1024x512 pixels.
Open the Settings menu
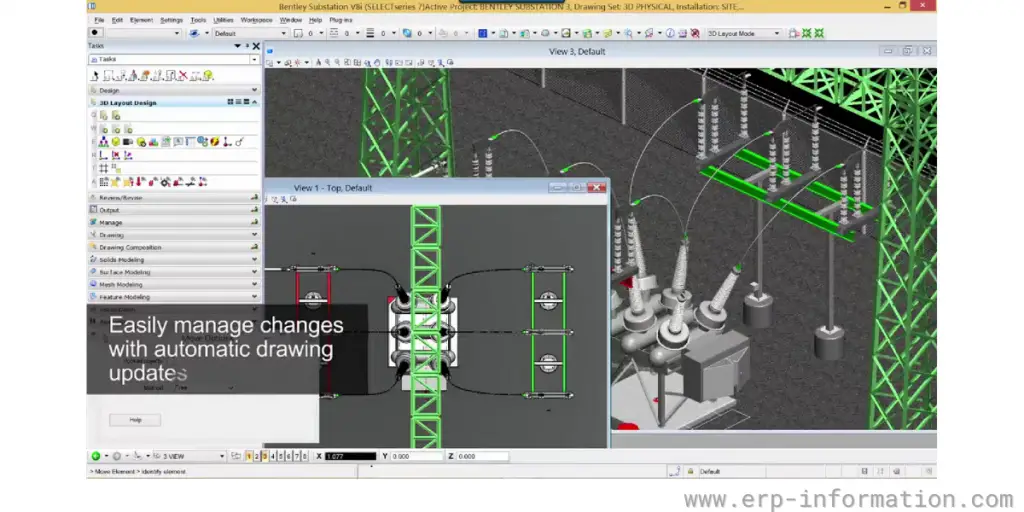click(x=172, y=20)
